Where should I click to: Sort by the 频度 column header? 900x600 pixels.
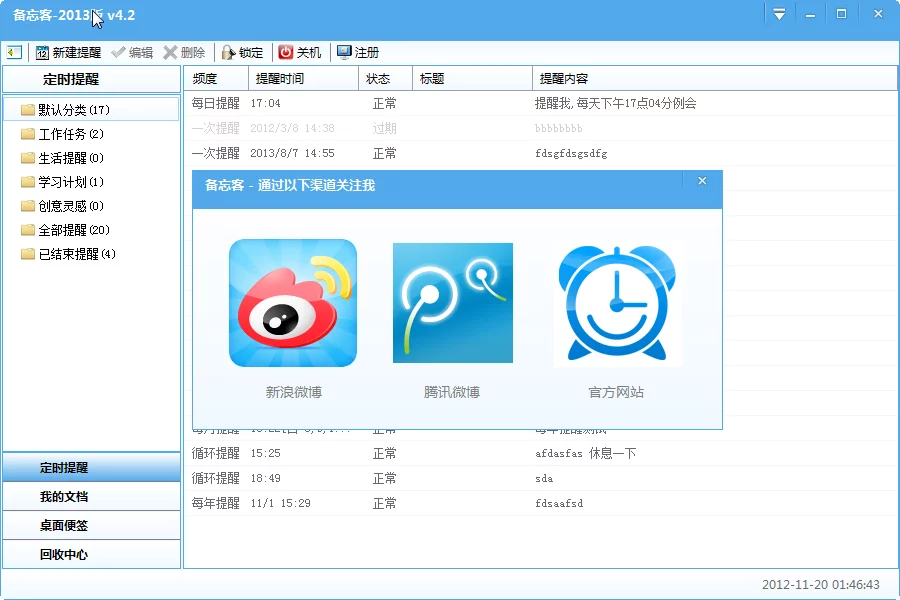(x=216, y=79)
